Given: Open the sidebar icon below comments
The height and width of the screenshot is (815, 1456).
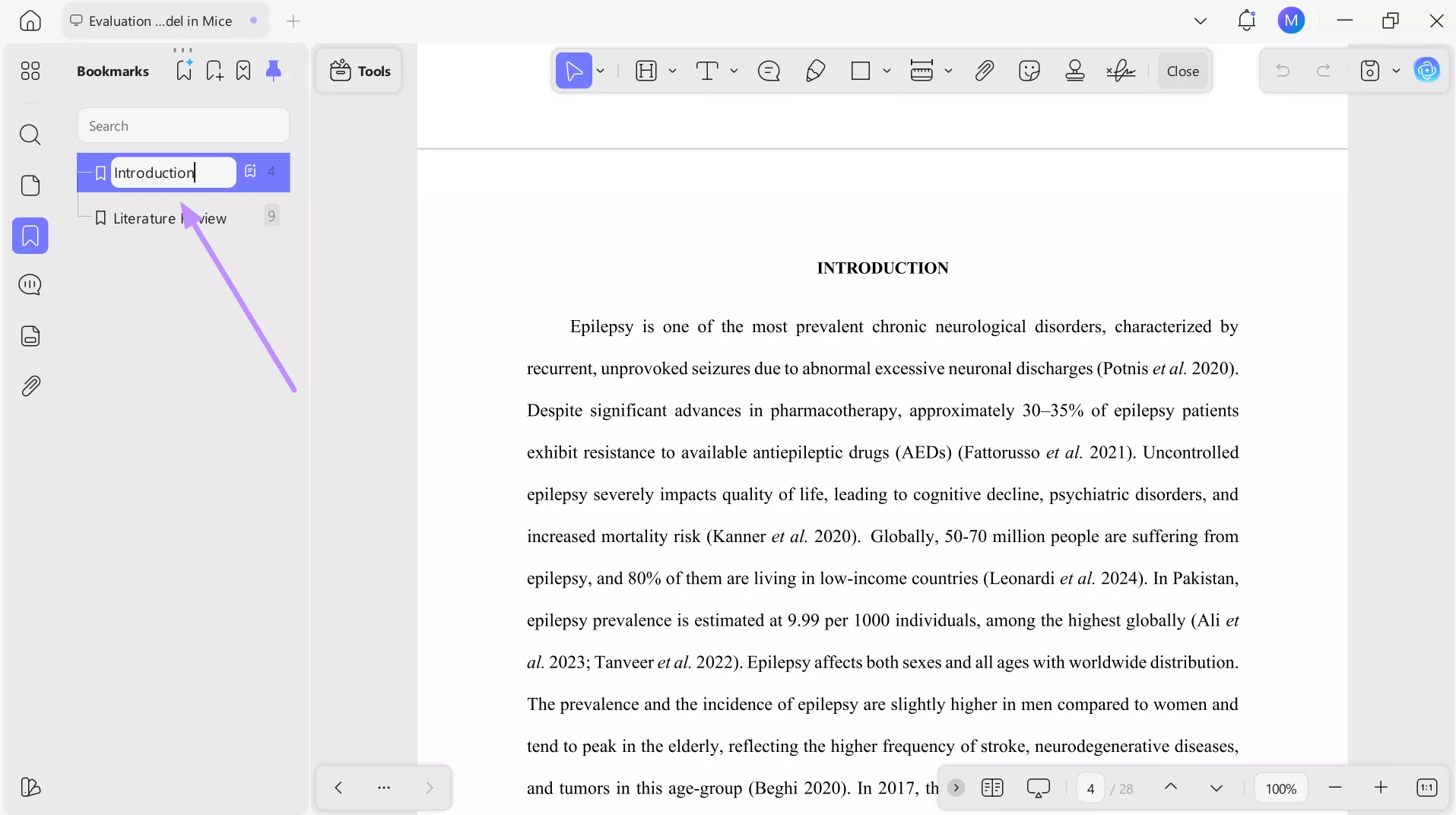Looking at the screenshot, I should (30, 336).
